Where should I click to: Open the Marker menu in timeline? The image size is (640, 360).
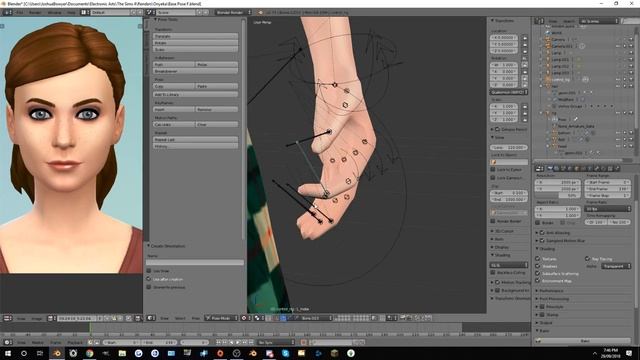38,342
